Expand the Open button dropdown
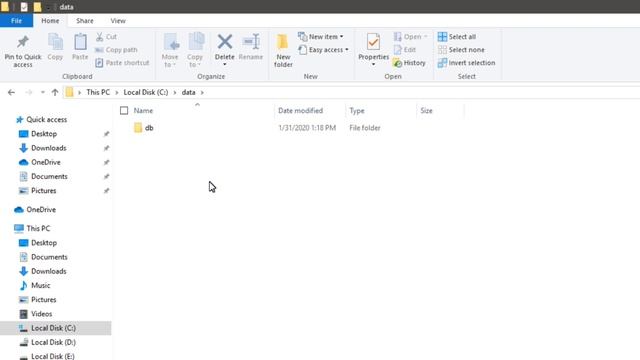The width and height of the screenshot is (640, 360). coord(426,37)
